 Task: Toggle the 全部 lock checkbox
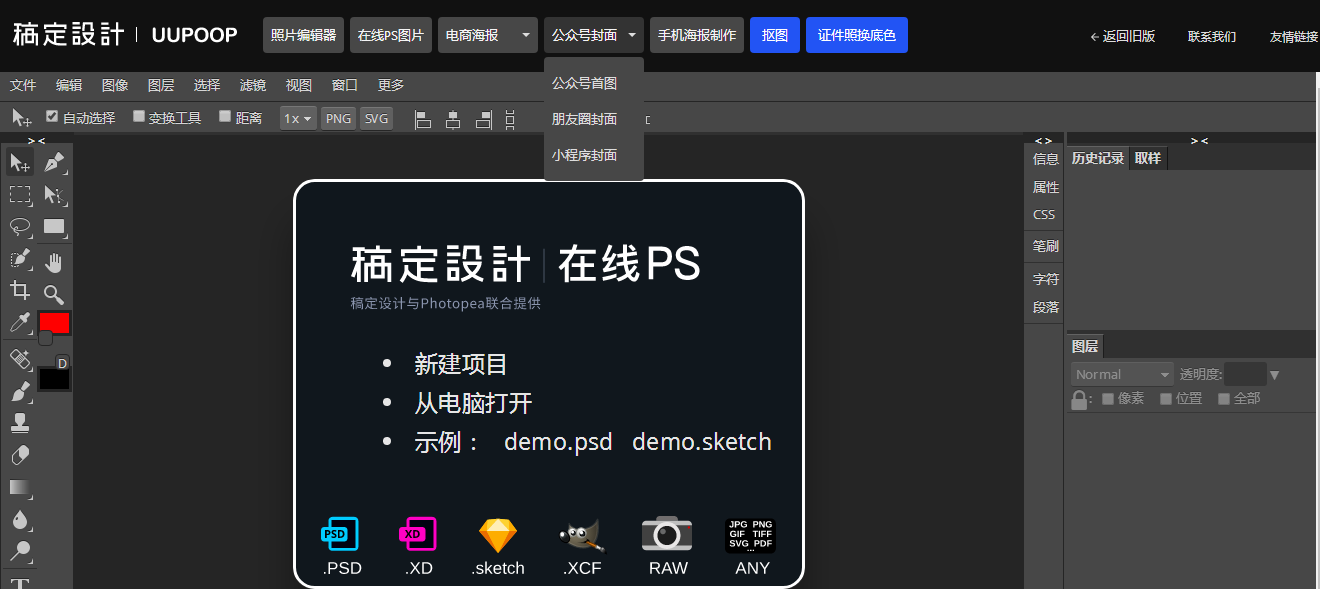point(1224,399)
